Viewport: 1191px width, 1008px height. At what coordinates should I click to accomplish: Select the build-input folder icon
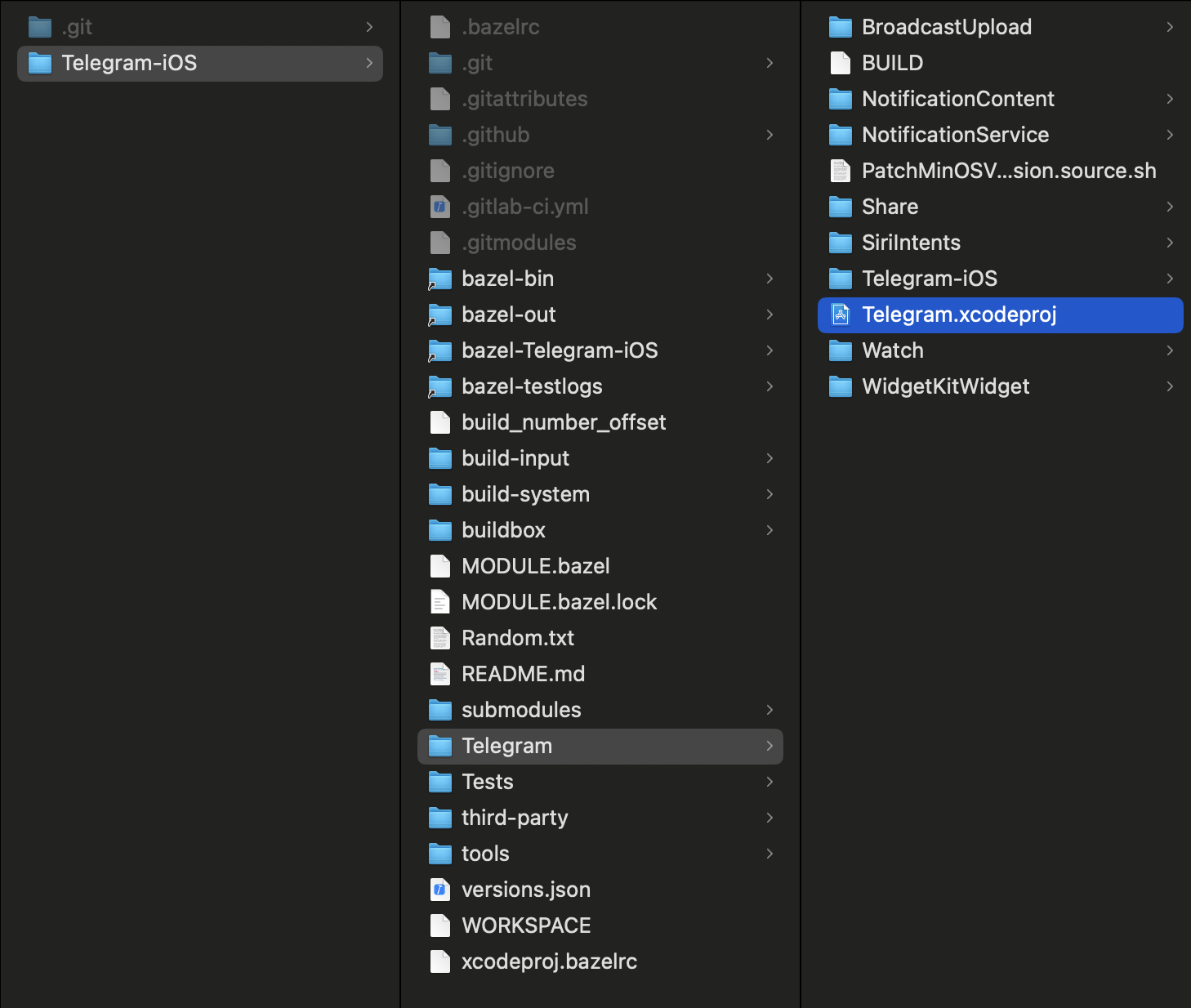(440, 458)
